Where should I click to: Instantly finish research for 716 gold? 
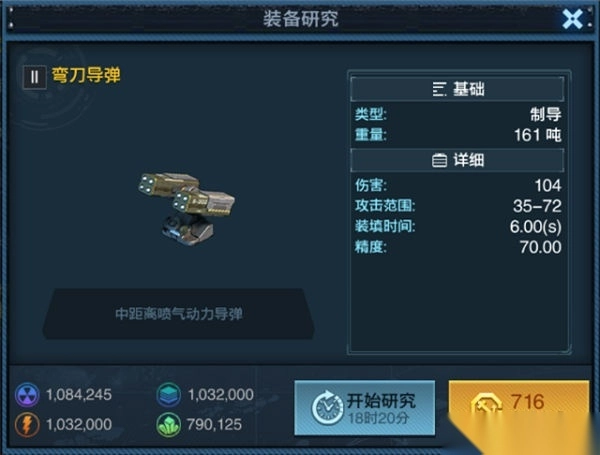point(519,406)
